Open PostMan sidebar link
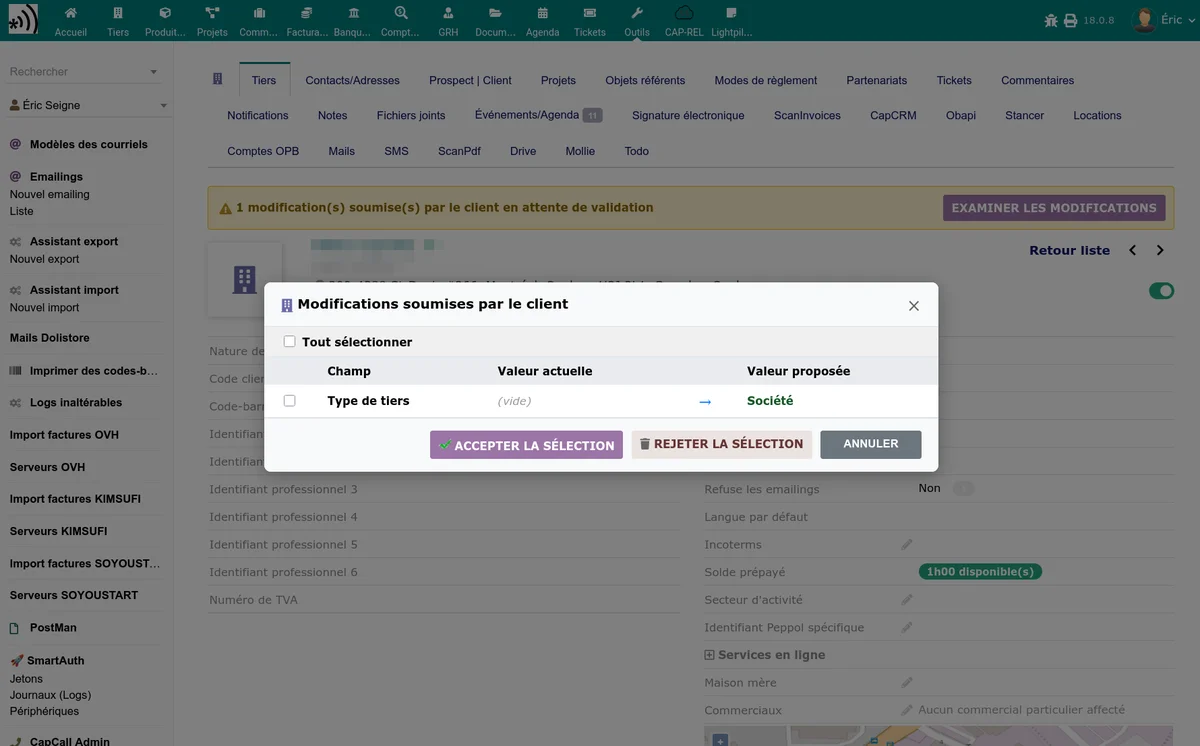The height and width of the screenshot is (746, 1200). pyautogui.click(x=53, y=628)
